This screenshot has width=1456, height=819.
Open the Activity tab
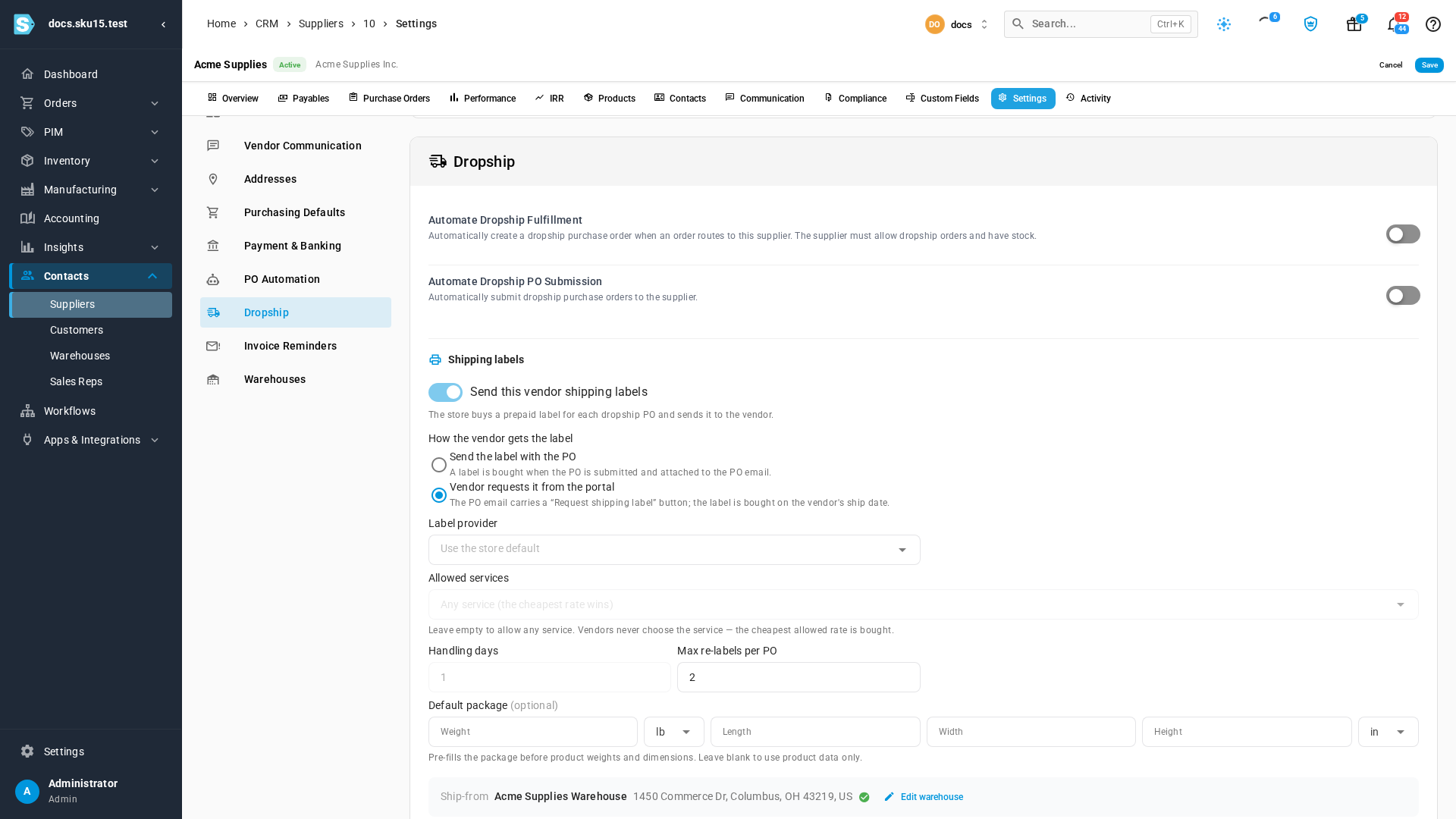click(1088, 99)
